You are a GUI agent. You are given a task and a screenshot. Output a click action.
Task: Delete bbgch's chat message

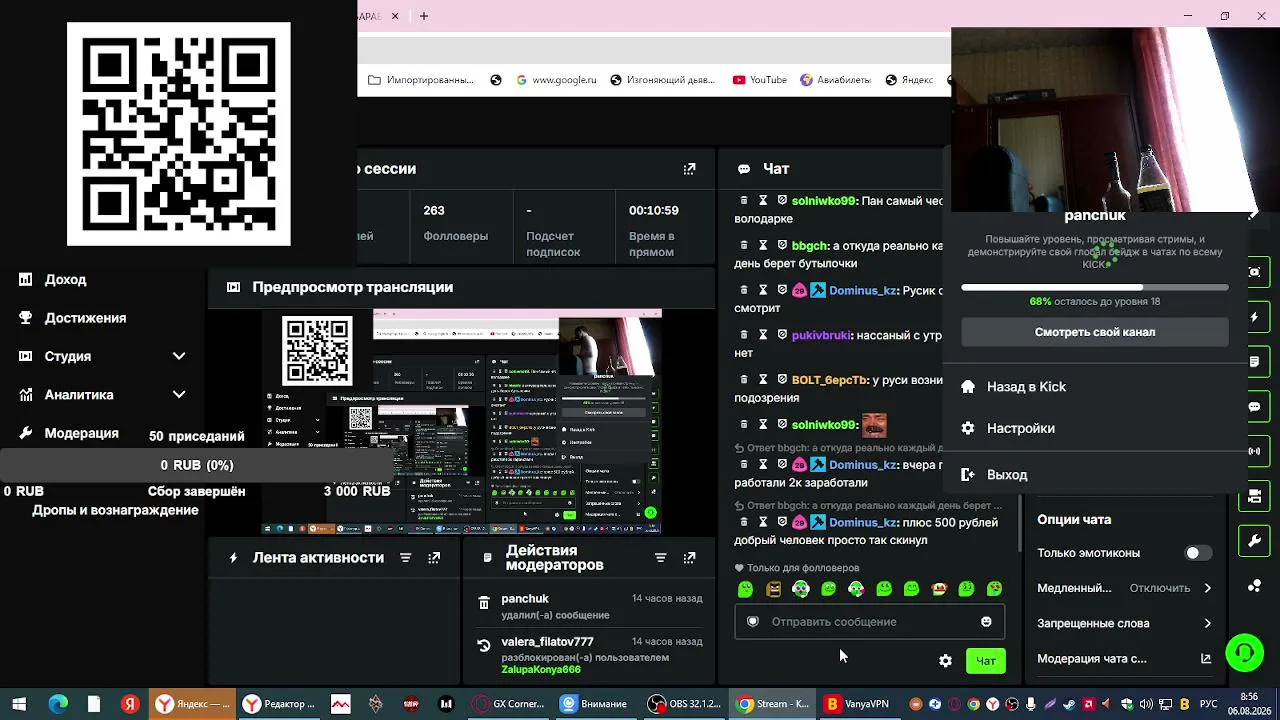[x=744, y=246]
